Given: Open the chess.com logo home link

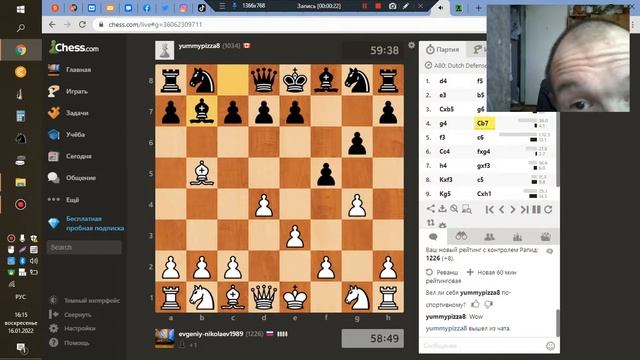Looking at the screenshot, I should click(x=74, y=47).
